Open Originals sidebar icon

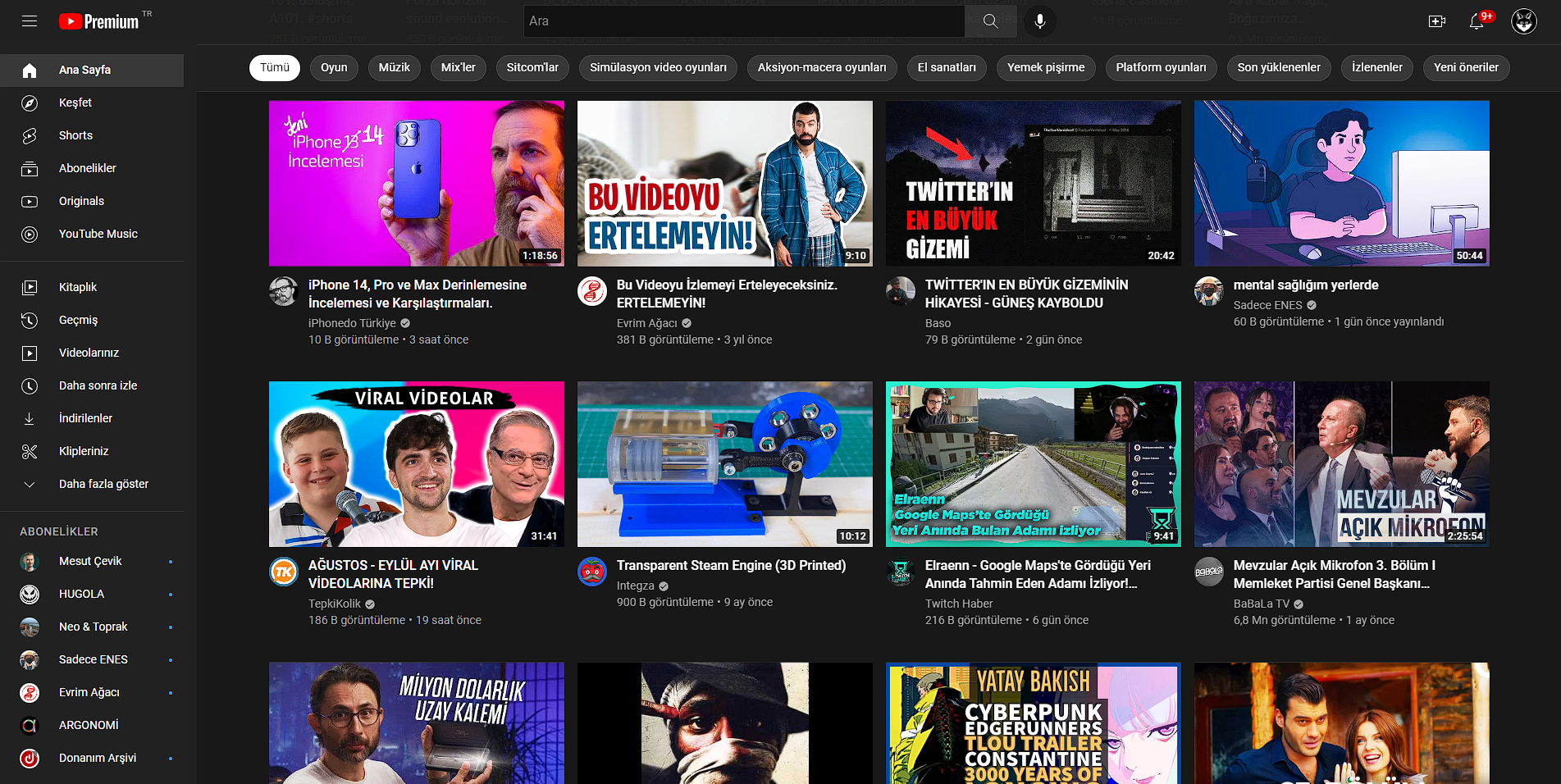pyautogui.click(x=30, y=202)
